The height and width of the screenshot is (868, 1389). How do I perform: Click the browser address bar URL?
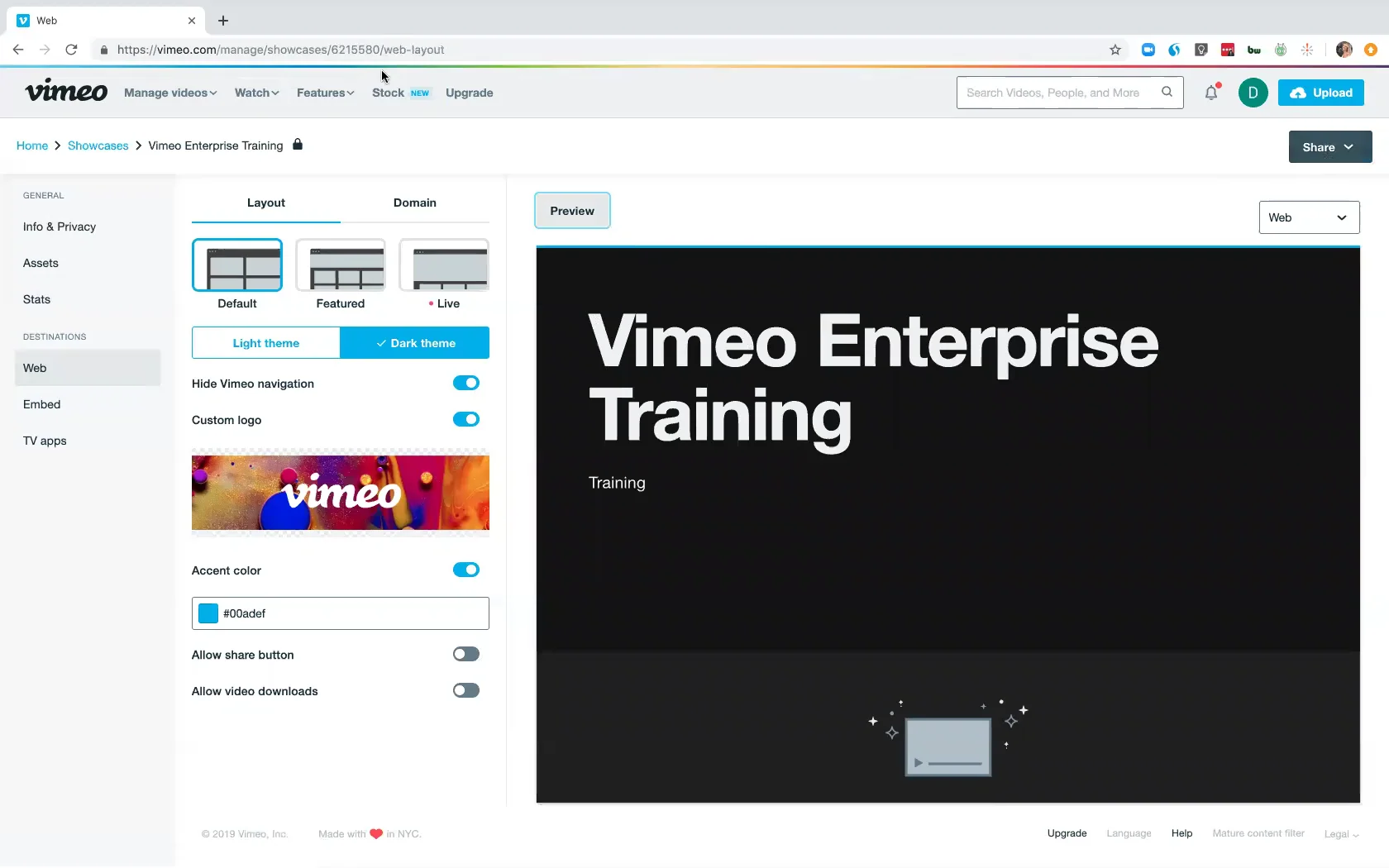click(x=280, y=50)
